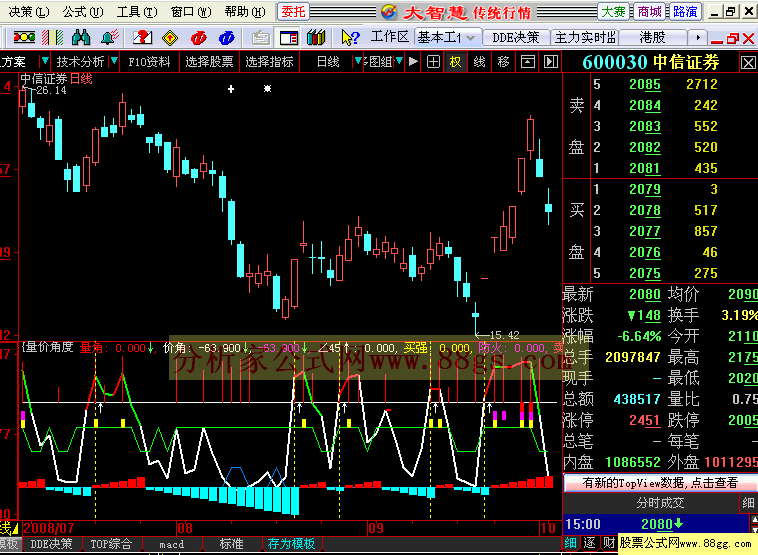
Task: Toggle the 线 drawing line button
Action: [479, 61]
